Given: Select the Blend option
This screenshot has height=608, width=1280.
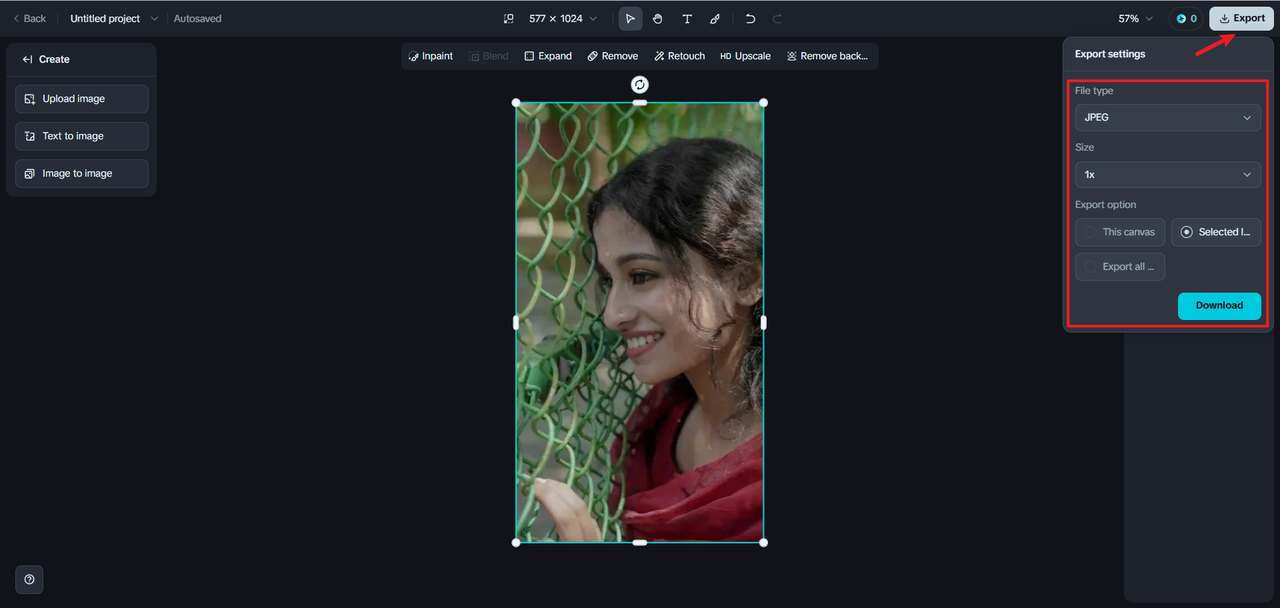Looking at the screenshot, I should 489,56.
